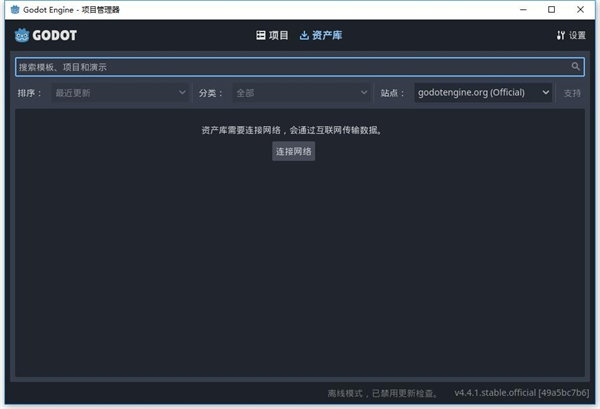
Task: Expand the 排序 dropdown showing 最近更新
Action: [120, 93]
